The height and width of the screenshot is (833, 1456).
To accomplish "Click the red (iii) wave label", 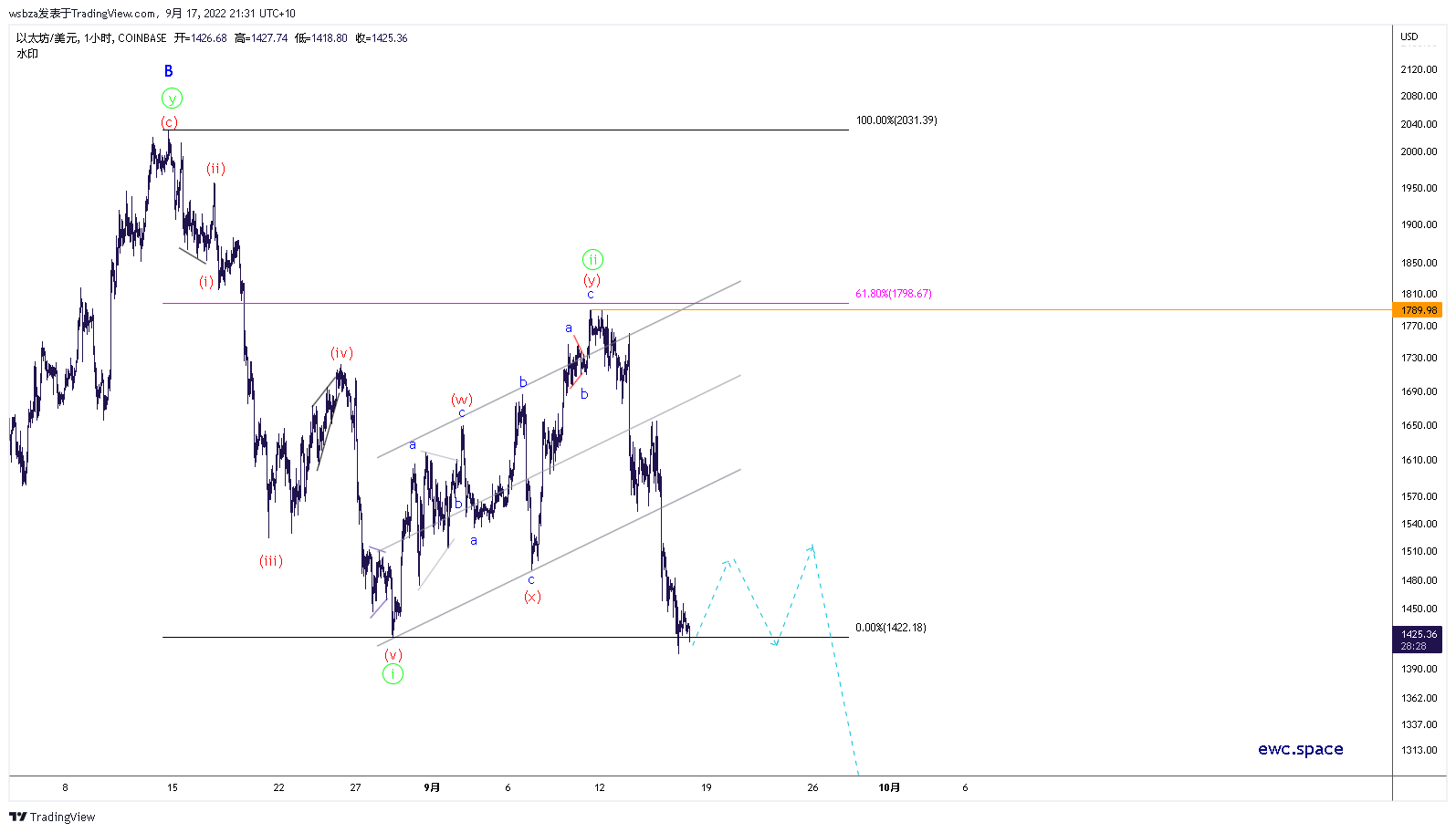I will pyautogui.click(x=271, y=561).
